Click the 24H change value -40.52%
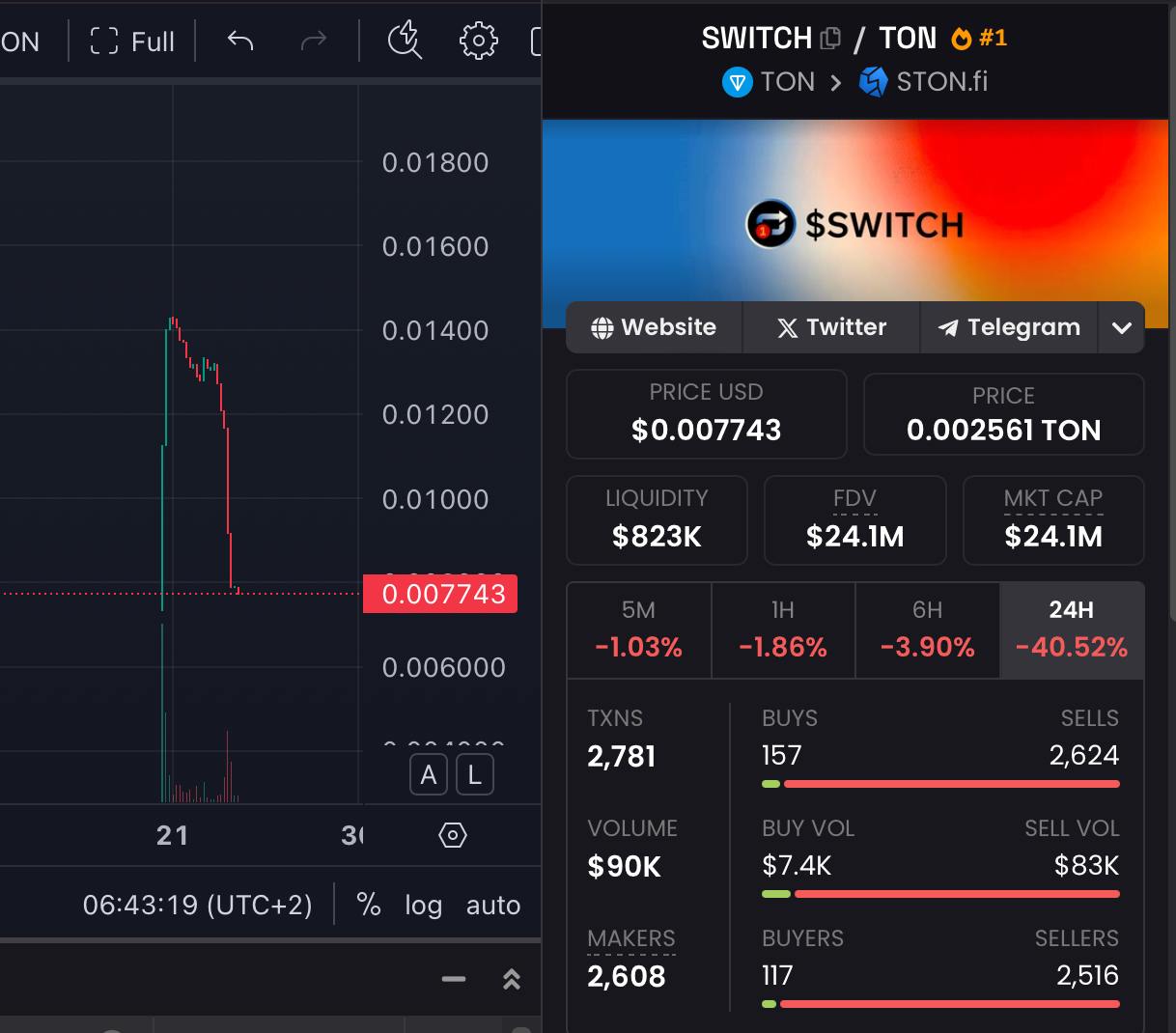Screen dimensions: 1176x1033 (1072, 647)
